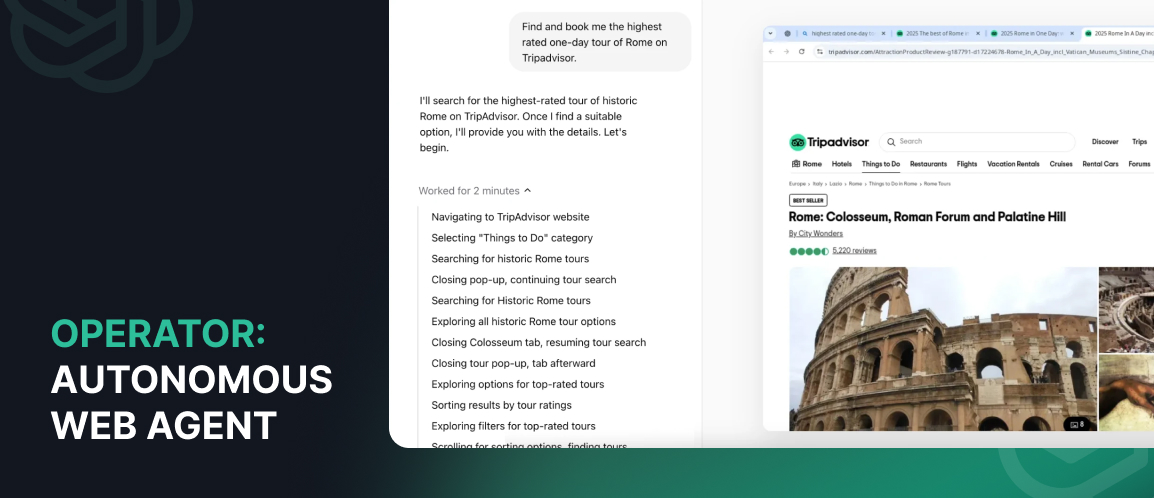Open the browser tab search dropdown arrow
This screenshot has height=498, width=1154.
click(x=771, y=33)
